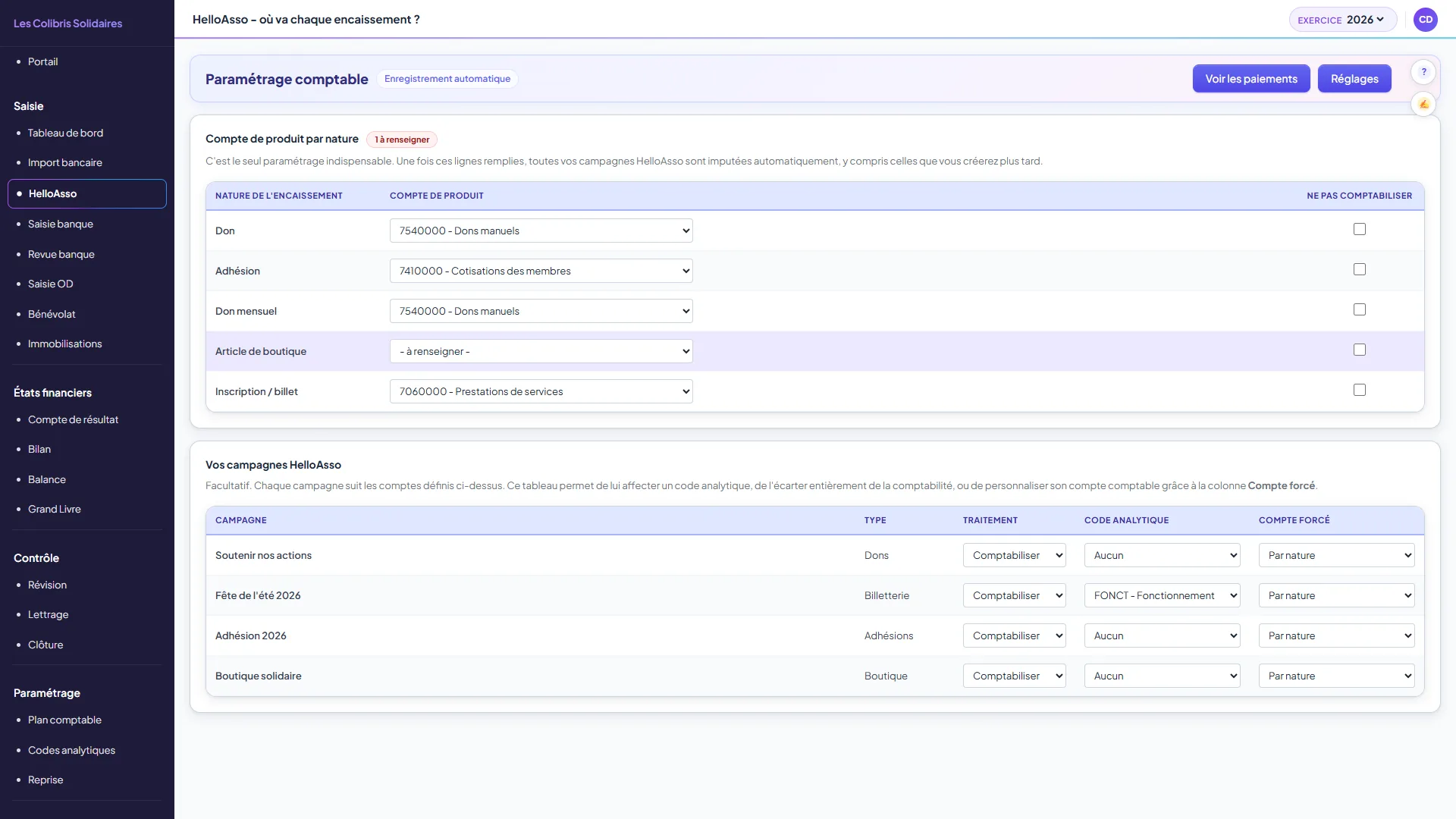Tick 'Ne pas comptabiliser' for Don

pyautogui.click(x=1360, y=229)
